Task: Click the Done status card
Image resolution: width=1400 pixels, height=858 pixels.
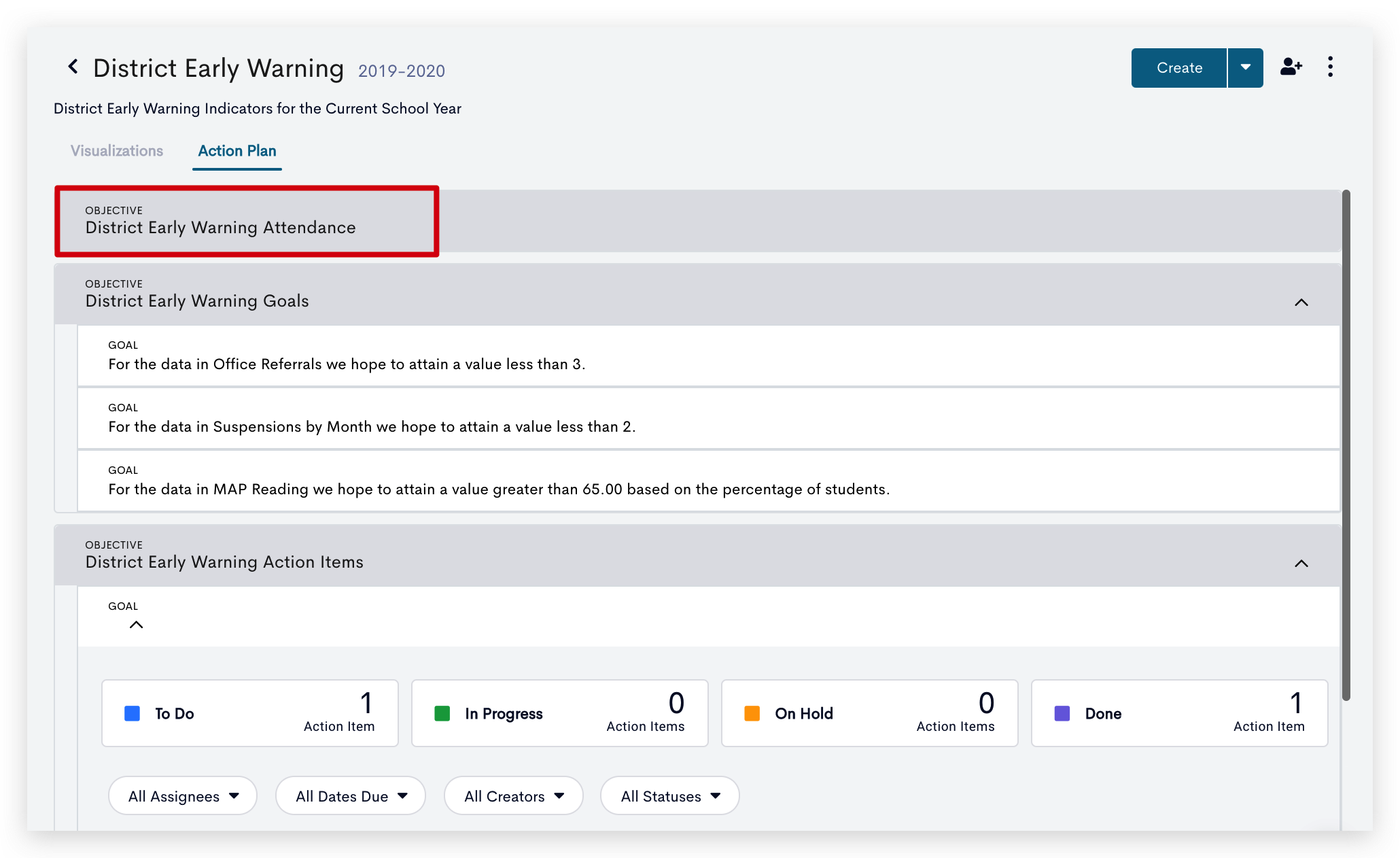Action: click(1180, 713)
